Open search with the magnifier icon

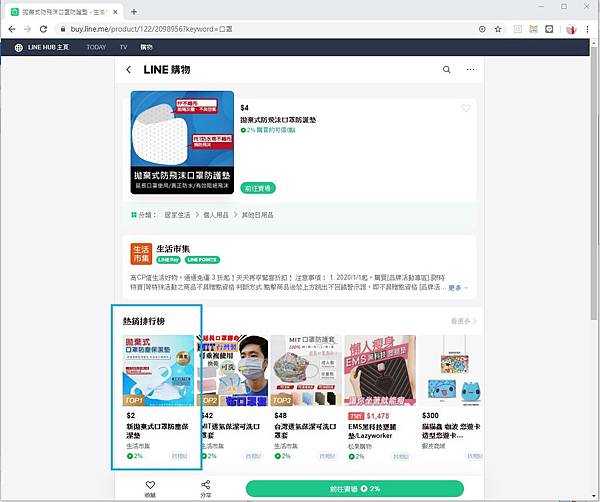coord(447,70)
